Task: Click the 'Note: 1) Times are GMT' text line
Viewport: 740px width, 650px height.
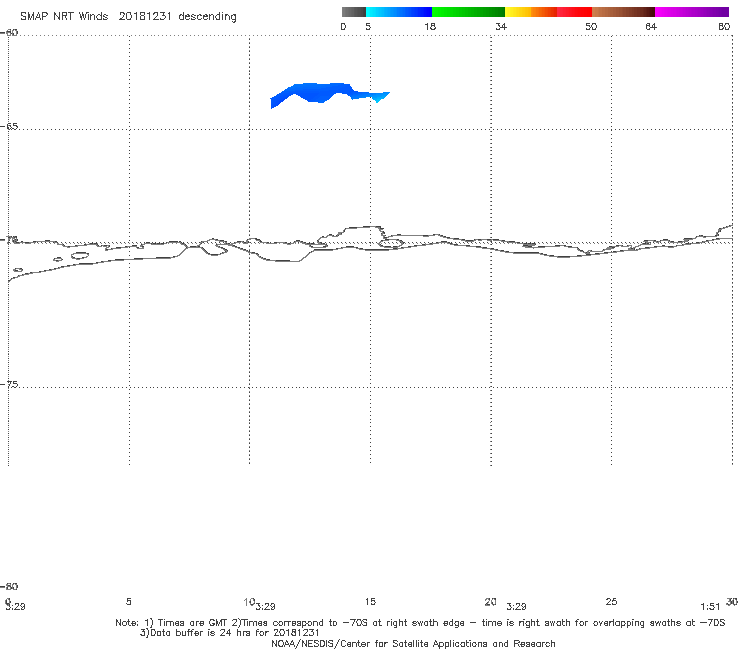Action: point(420,623)
